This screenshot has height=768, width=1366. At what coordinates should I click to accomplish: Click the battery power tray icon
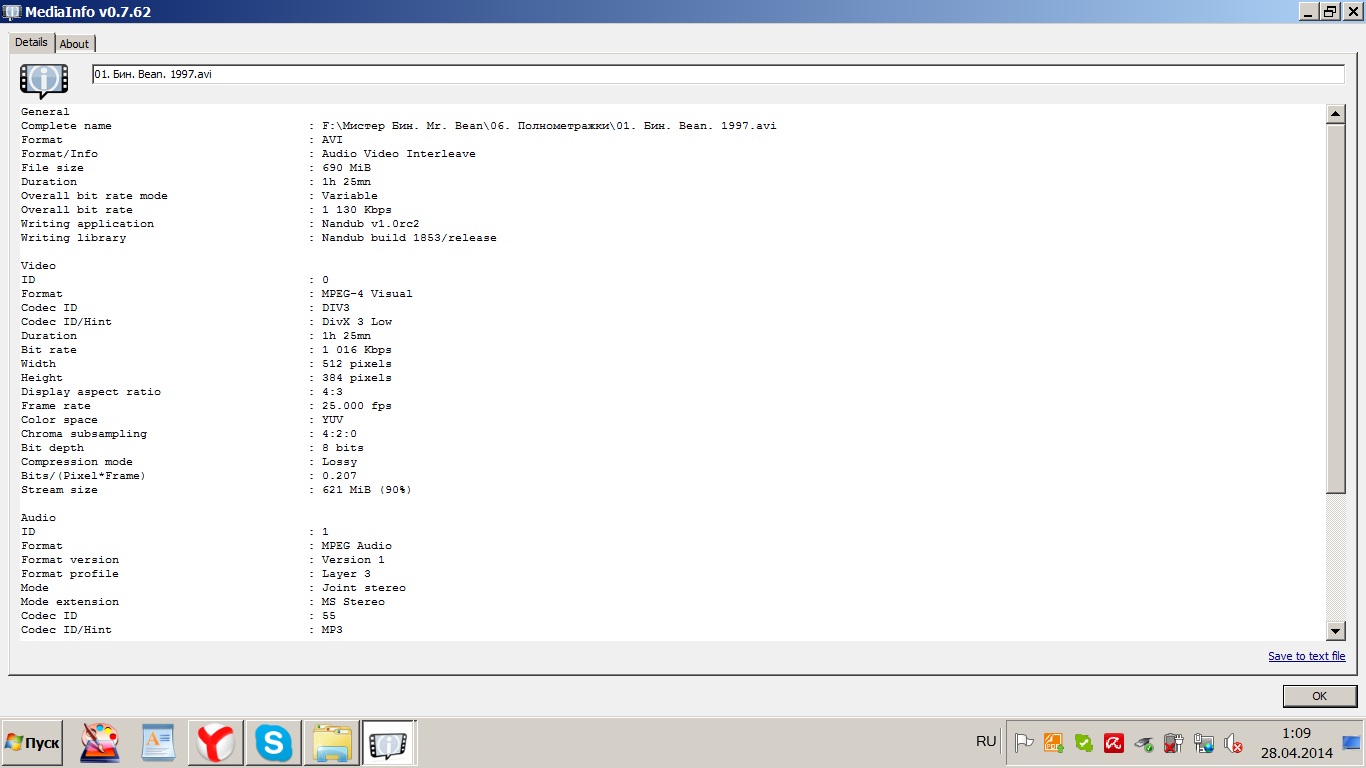click(1174, 743)
